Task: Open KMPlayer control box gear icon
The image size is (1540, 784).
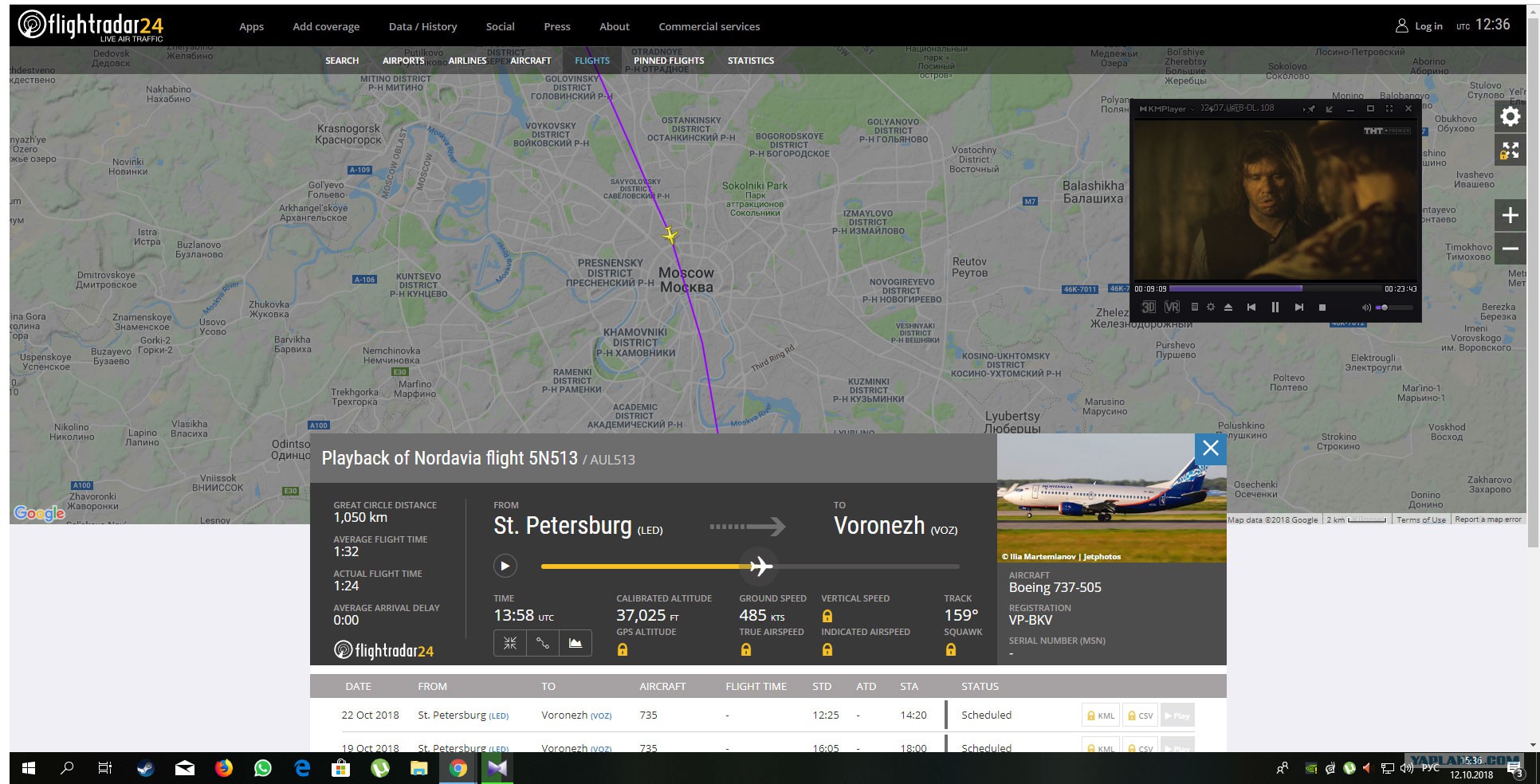Action: 1211,308
